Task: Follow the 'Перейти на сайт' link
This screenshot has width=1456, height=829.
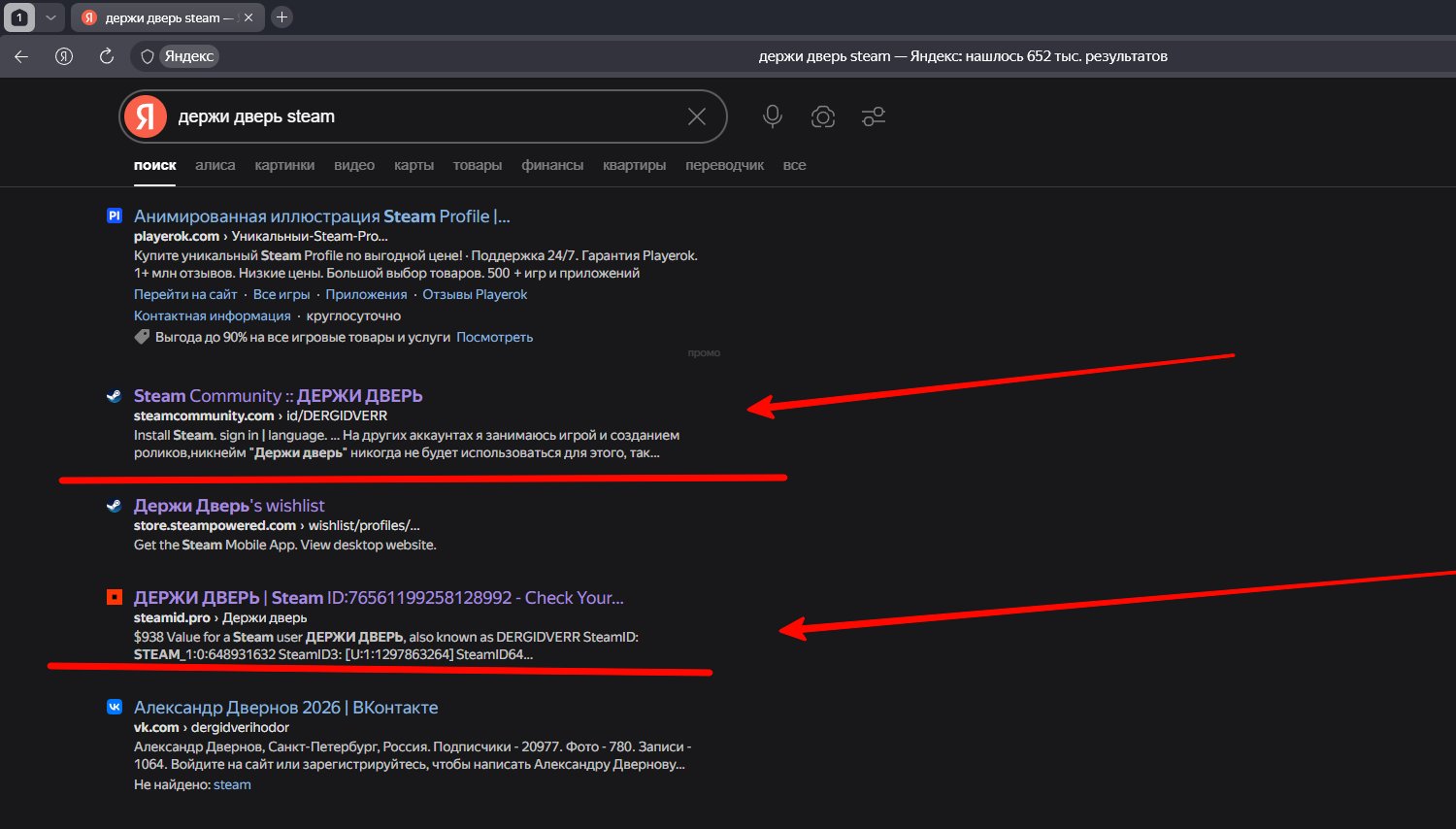Action: (x=185, y=294)
